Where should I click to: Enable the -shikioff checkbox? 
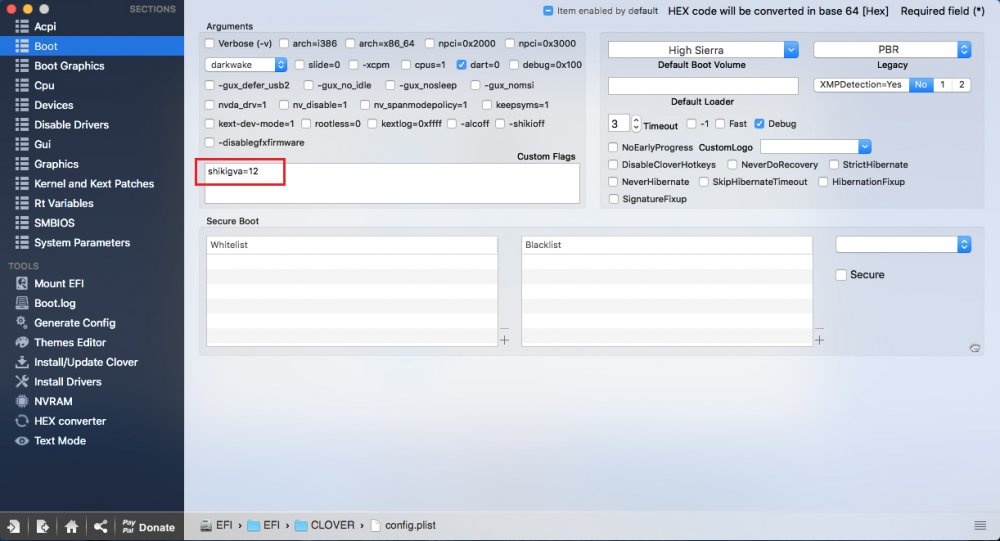[501, 124]
